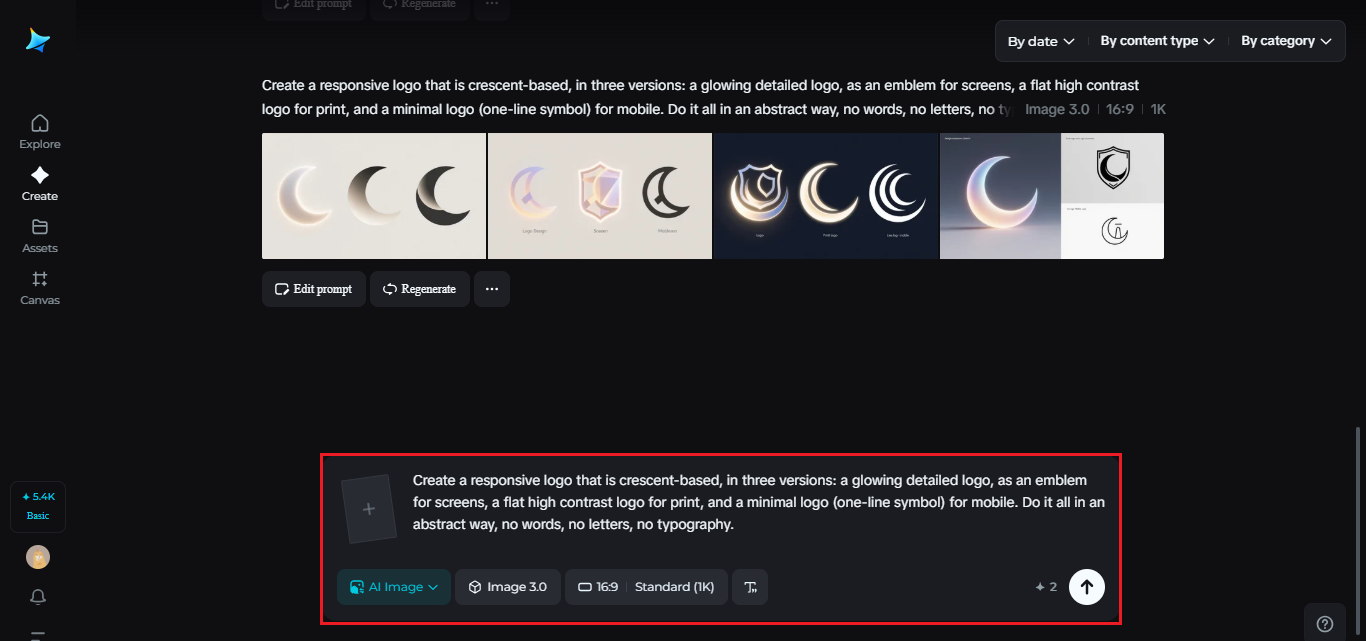
Task: Click Regenerate to recreate the images
Action: click(419, 289)
